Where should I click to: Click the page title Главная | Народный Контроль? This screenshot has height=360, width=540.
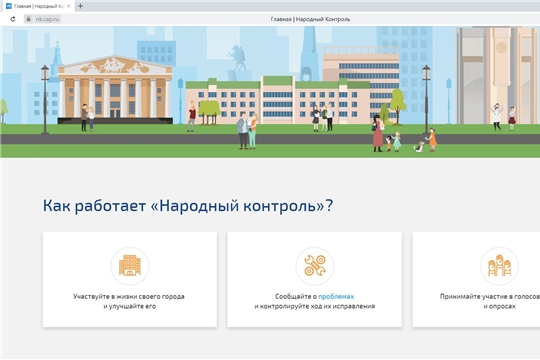tap(310, 19)
